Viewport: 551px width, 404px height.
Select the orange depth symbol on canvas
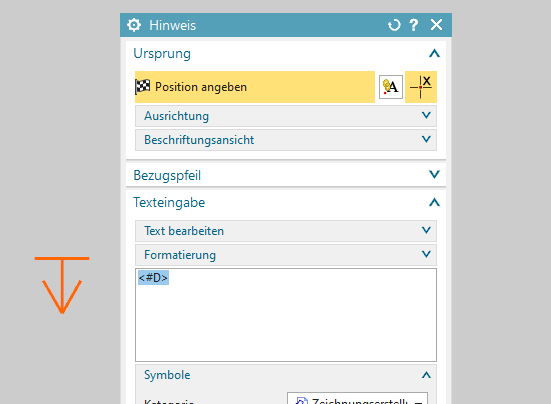[62, 285]
